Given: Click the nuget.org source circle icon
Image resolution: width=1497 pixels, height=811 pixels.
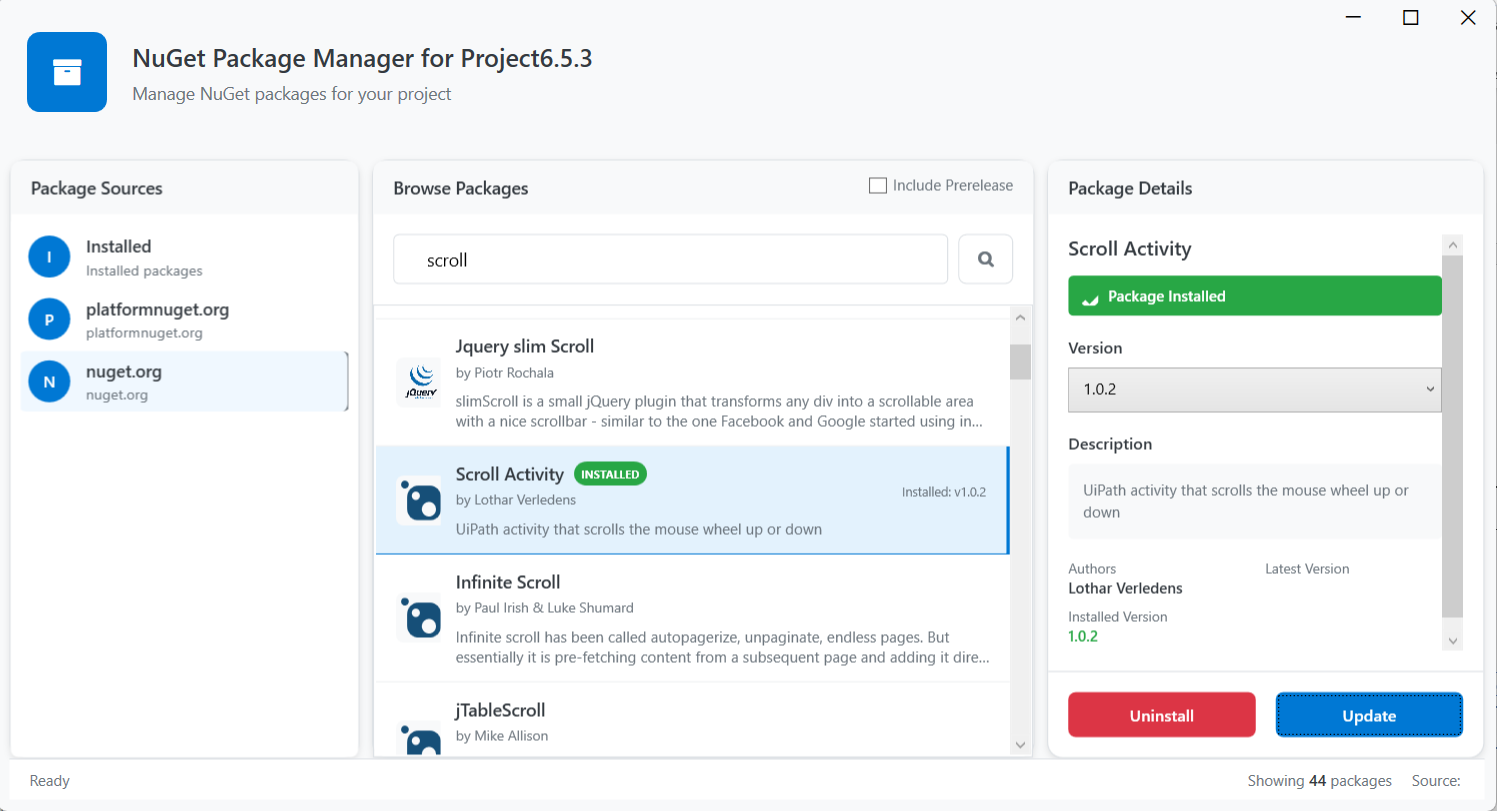Looking at the screenshot, I should 49,381.
